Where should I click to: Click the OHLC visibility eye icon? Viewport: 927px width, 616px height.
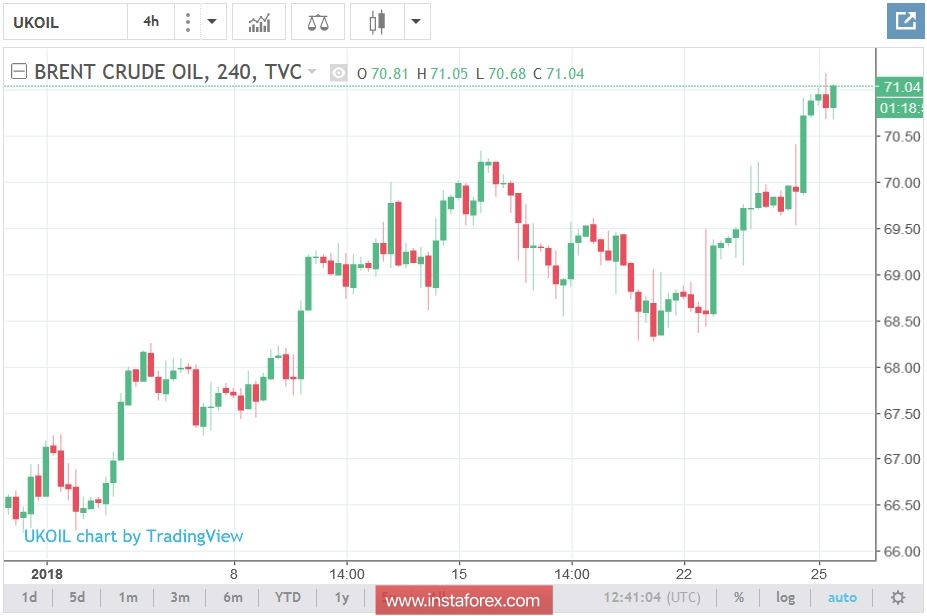[337, 73]
